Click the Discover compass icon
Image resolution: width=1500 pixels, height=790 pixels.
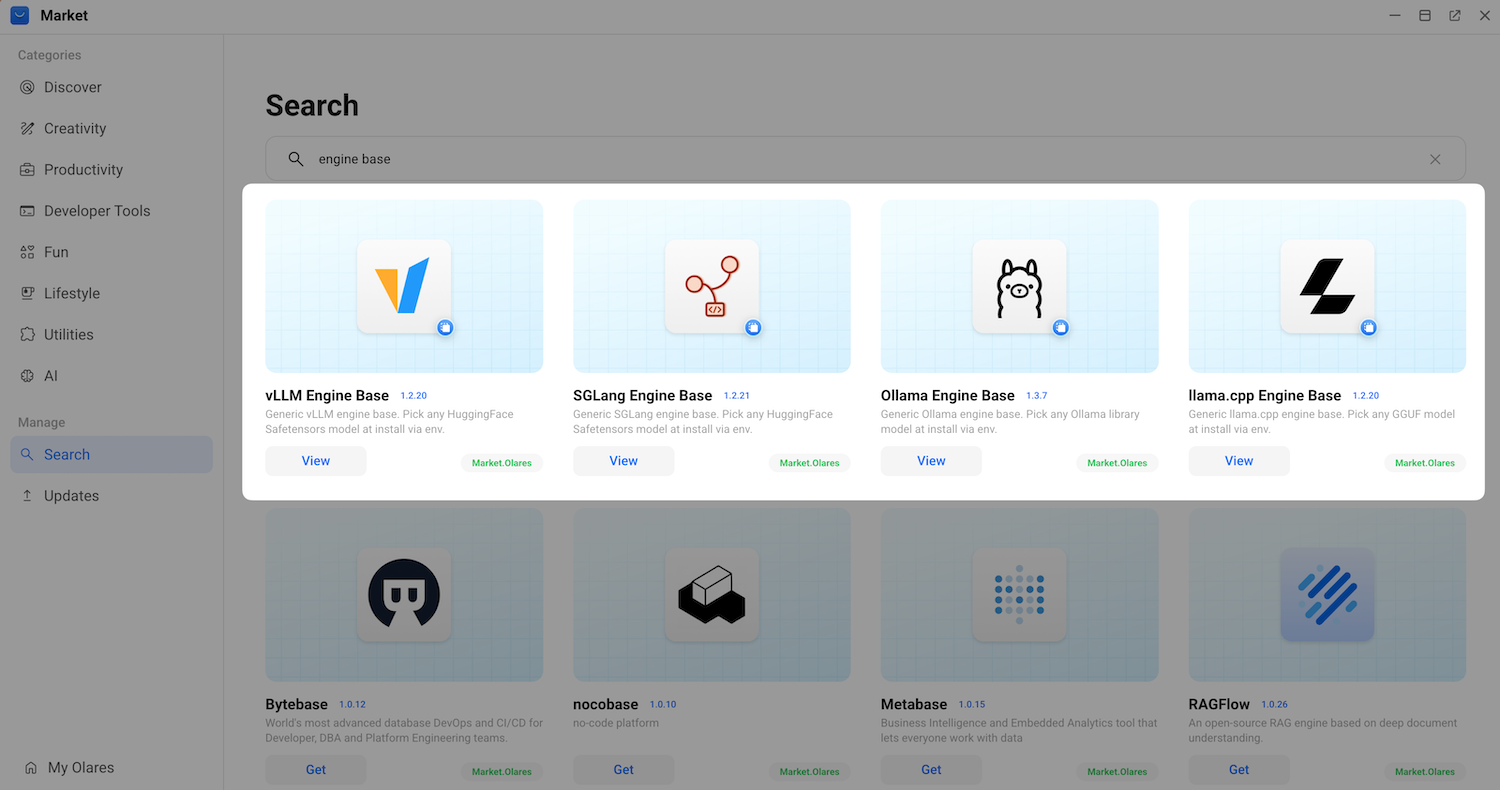(27, 87)
